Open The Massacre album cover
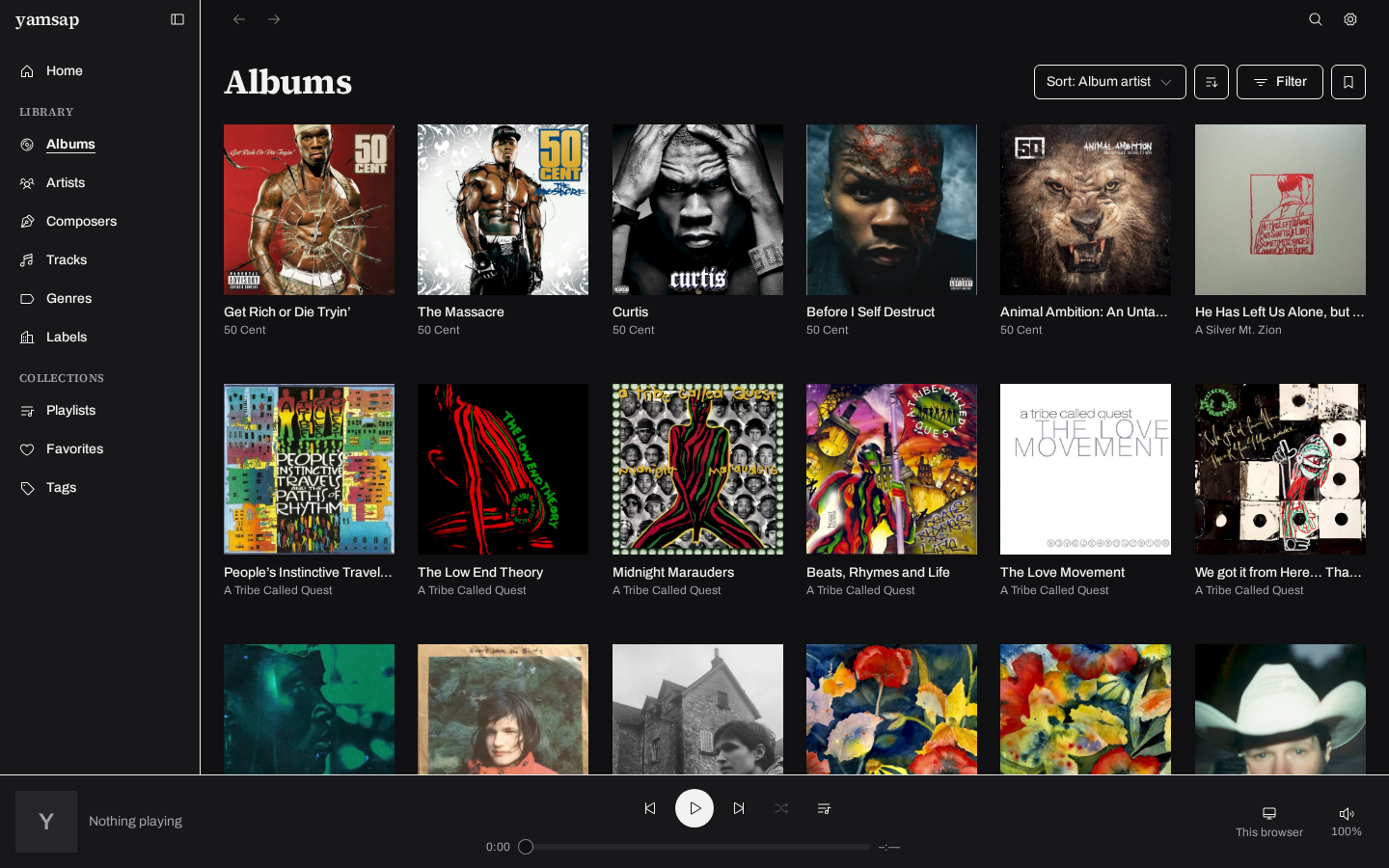This screenshot has height=868, width=1389. tap(503, 209)
